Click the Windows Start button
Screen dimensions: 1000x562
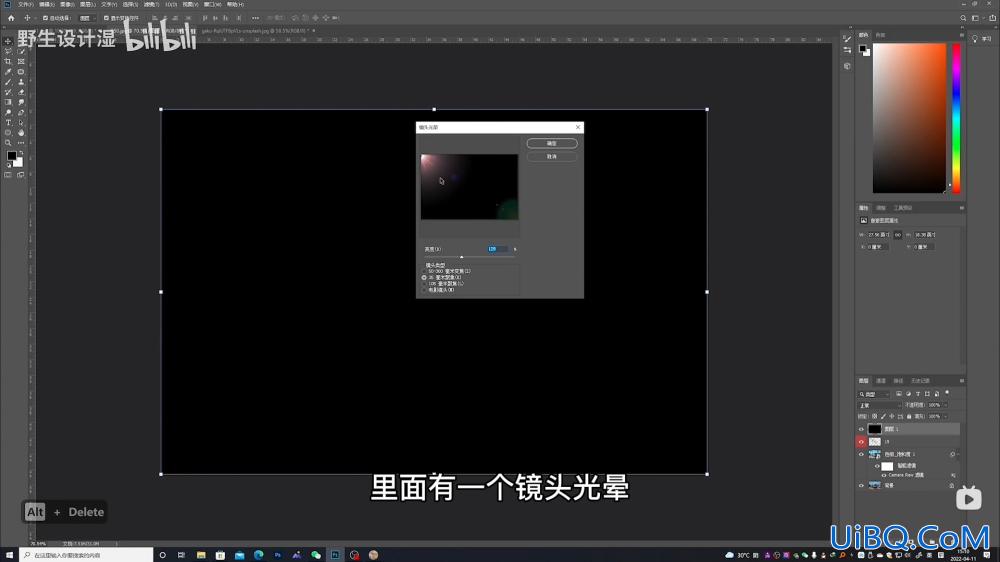(x=9, y=555)
